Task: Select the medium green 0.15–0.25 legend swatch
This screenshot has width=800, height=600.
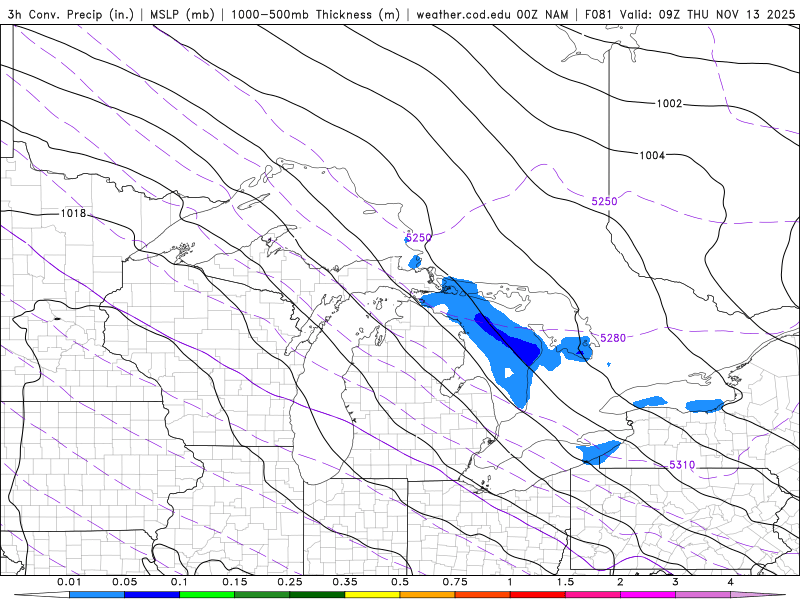Action: click(x=262, y=595)
